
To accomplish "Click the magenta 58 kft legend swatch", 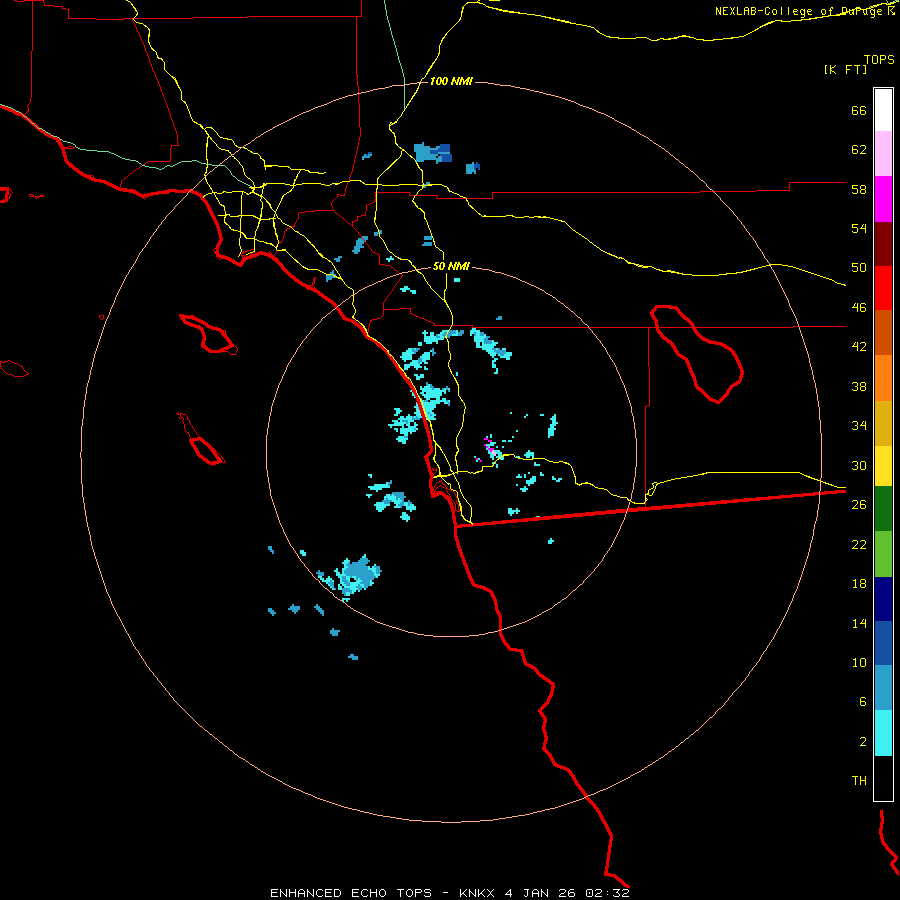I will pos(883,199).
